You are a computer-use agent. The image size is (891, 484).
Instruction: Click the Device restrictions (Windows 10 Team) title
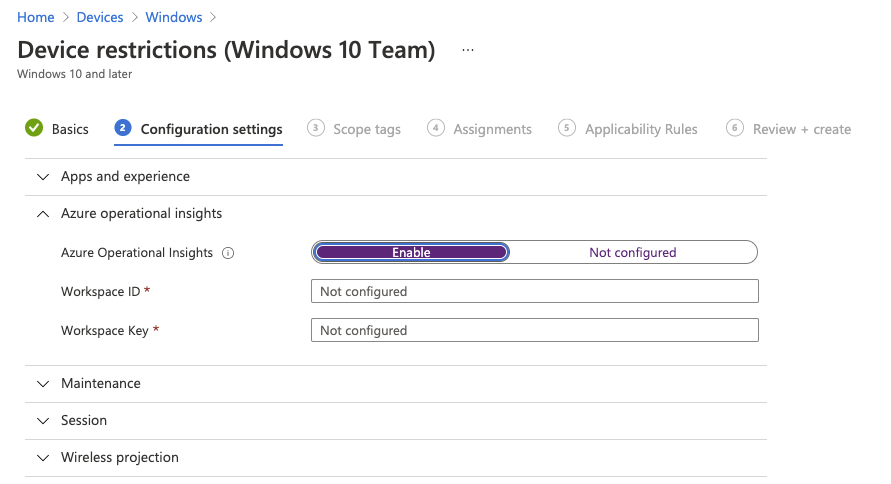(x=226, y=50)
